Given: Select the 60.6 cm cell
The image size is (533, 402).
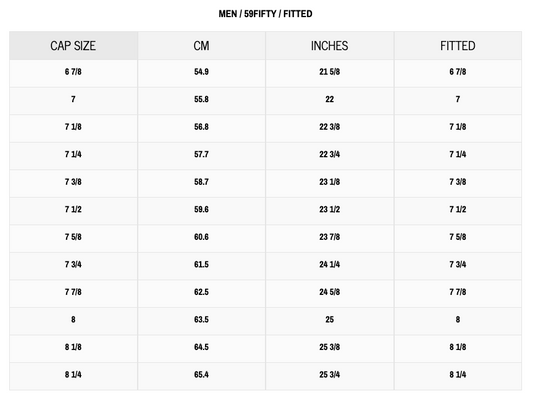Looking at the screenshot, I should point(201,237).
